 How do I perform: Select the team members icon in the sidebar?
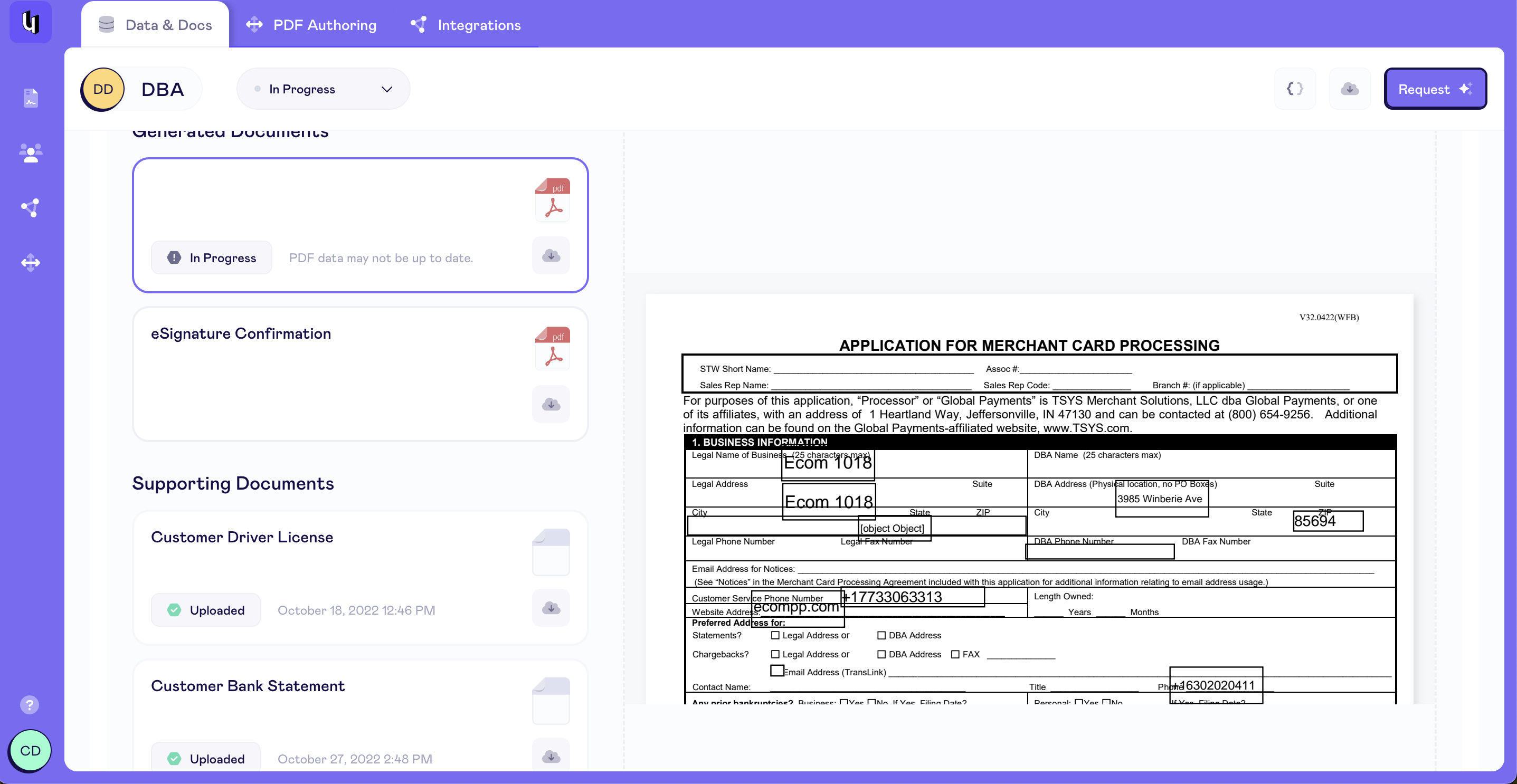30,152
